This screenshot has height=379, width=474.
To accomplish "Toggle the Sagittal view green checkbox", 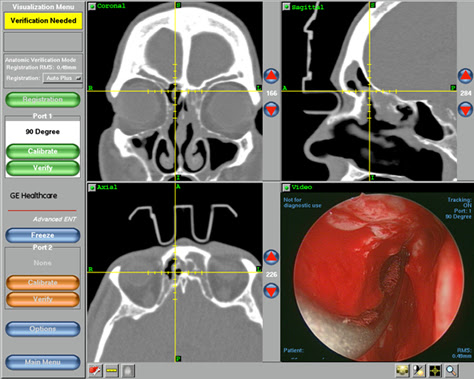I will pos(286,6).
